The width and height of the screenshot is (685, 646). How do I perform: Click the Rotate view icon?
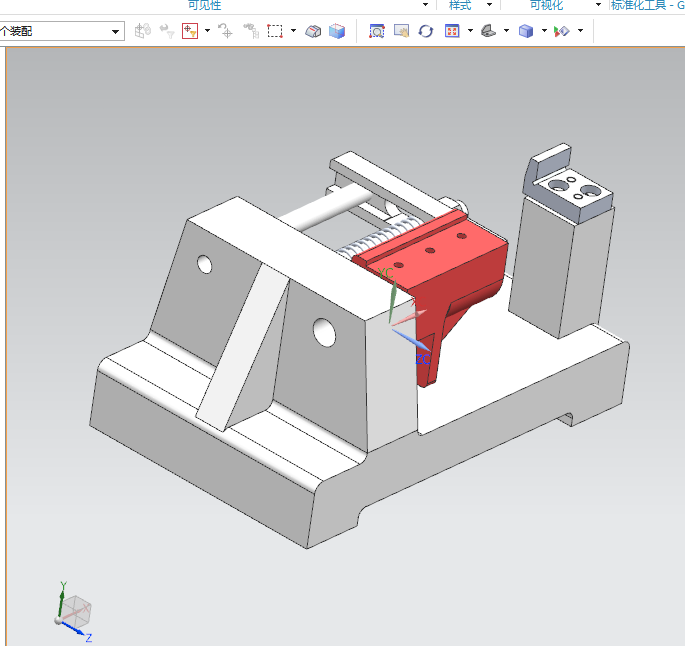point(426,32)
